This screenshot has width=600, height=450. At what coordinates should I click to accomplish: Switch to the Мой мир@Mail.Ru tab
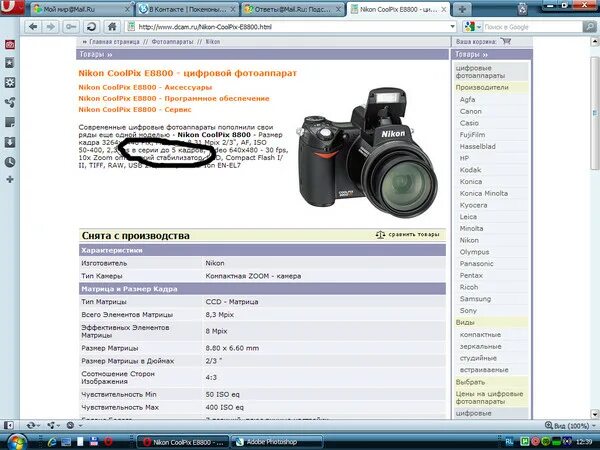(x=82, y=9)
